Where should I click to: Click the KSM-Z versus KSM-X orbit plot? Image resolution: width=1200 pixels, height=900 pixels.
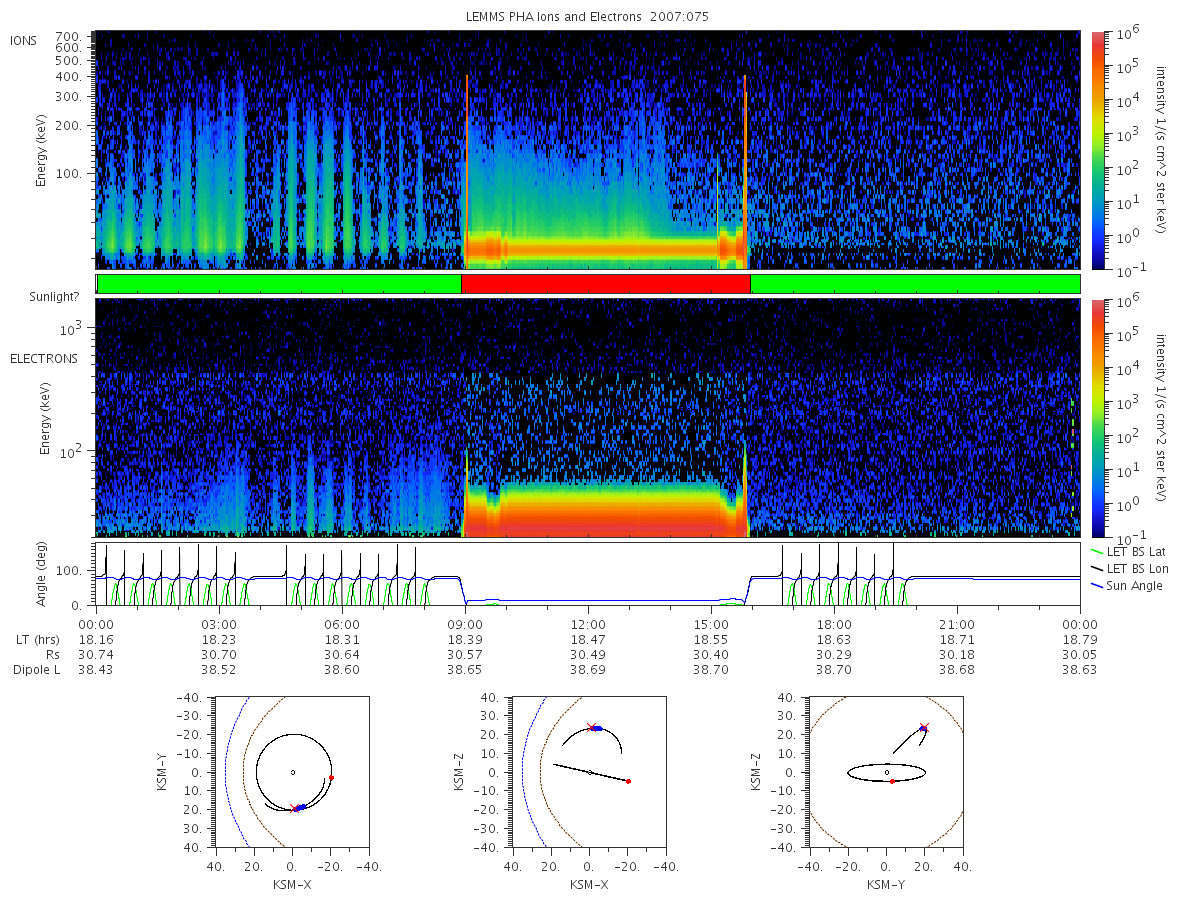[x=589, y=772]
